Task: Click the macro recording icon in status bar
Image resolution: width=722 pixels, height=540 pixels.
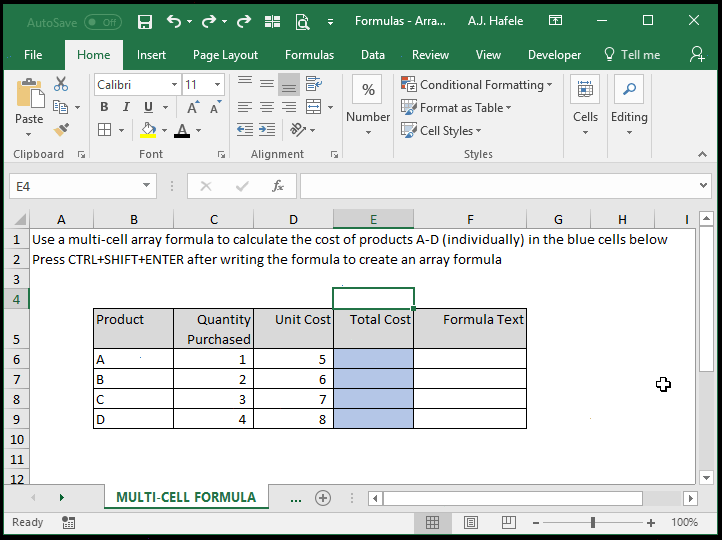Action: pos(68,522)
